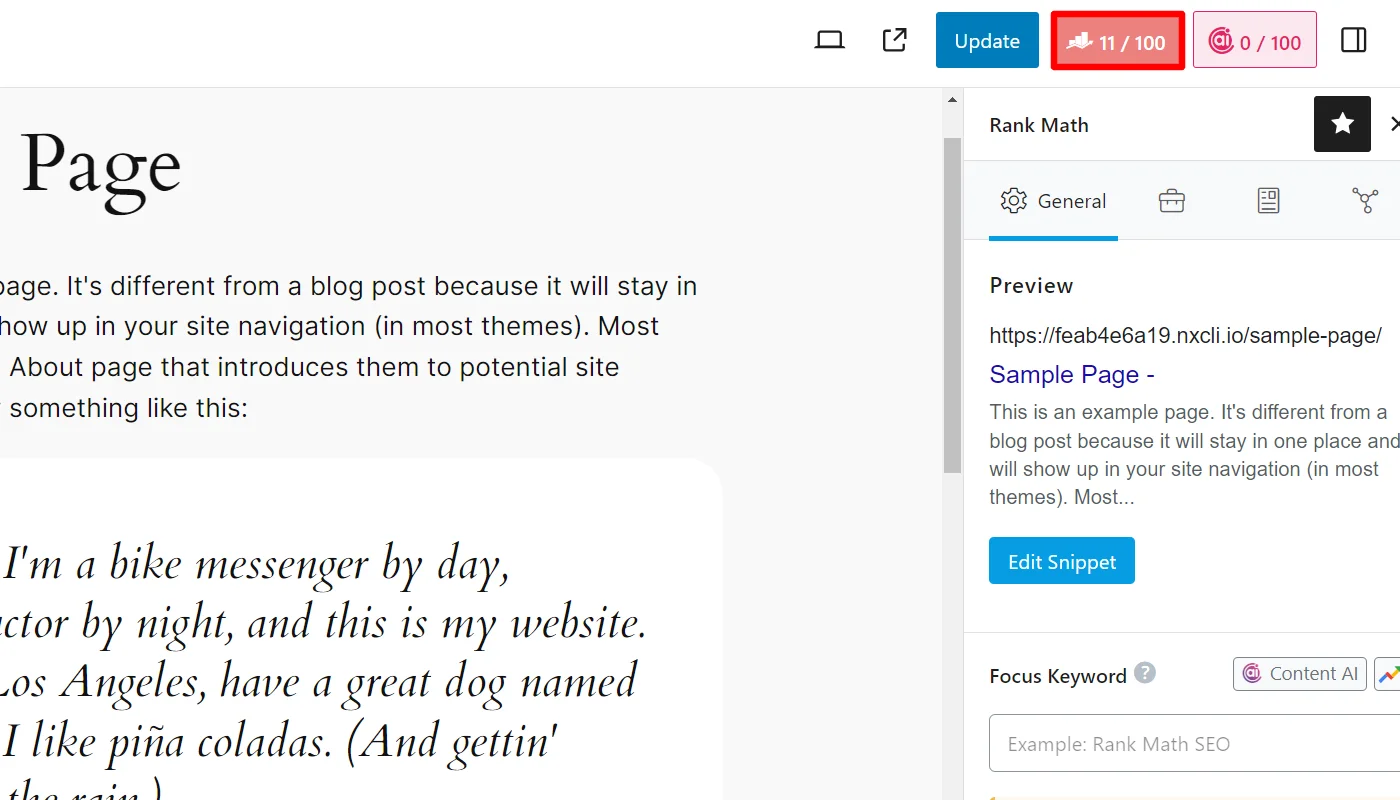Open the Rank Math SEO score 11/100
Viewport: 1400px width, 800px height.
coord(1118,41)
